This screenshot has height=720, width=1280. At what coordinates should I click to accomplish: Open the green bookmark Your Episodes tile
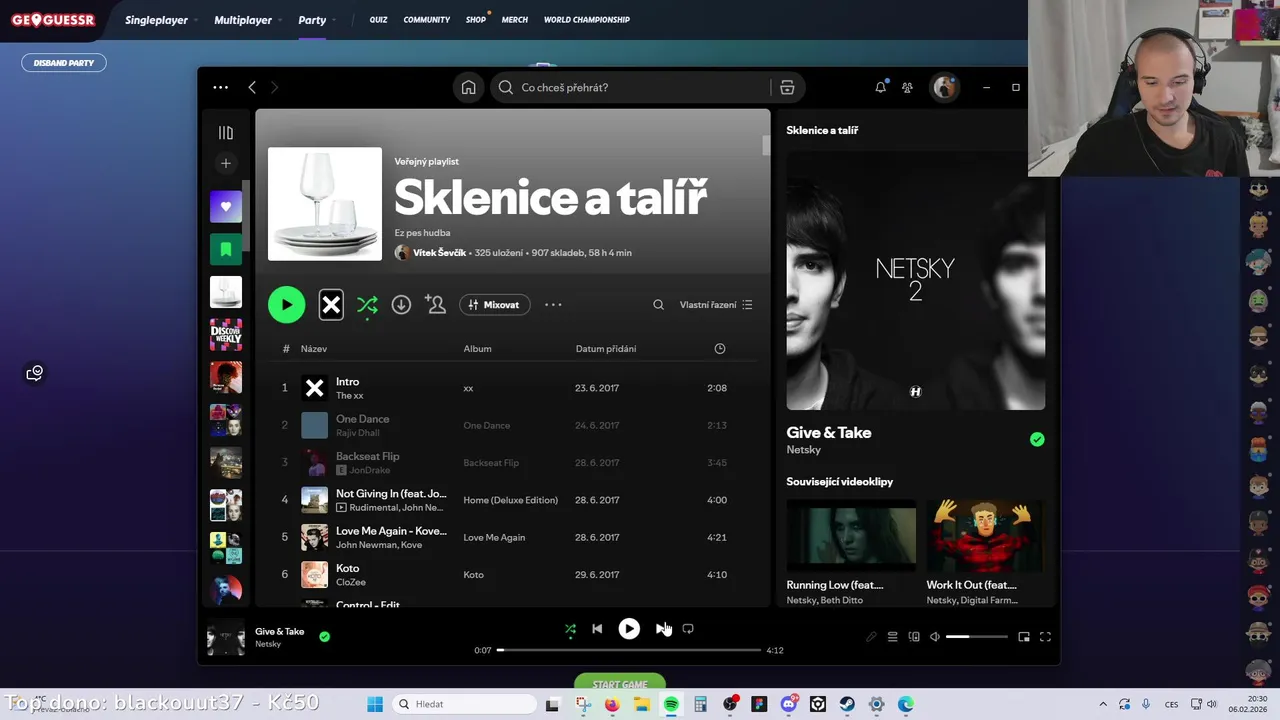coord(226,250)
